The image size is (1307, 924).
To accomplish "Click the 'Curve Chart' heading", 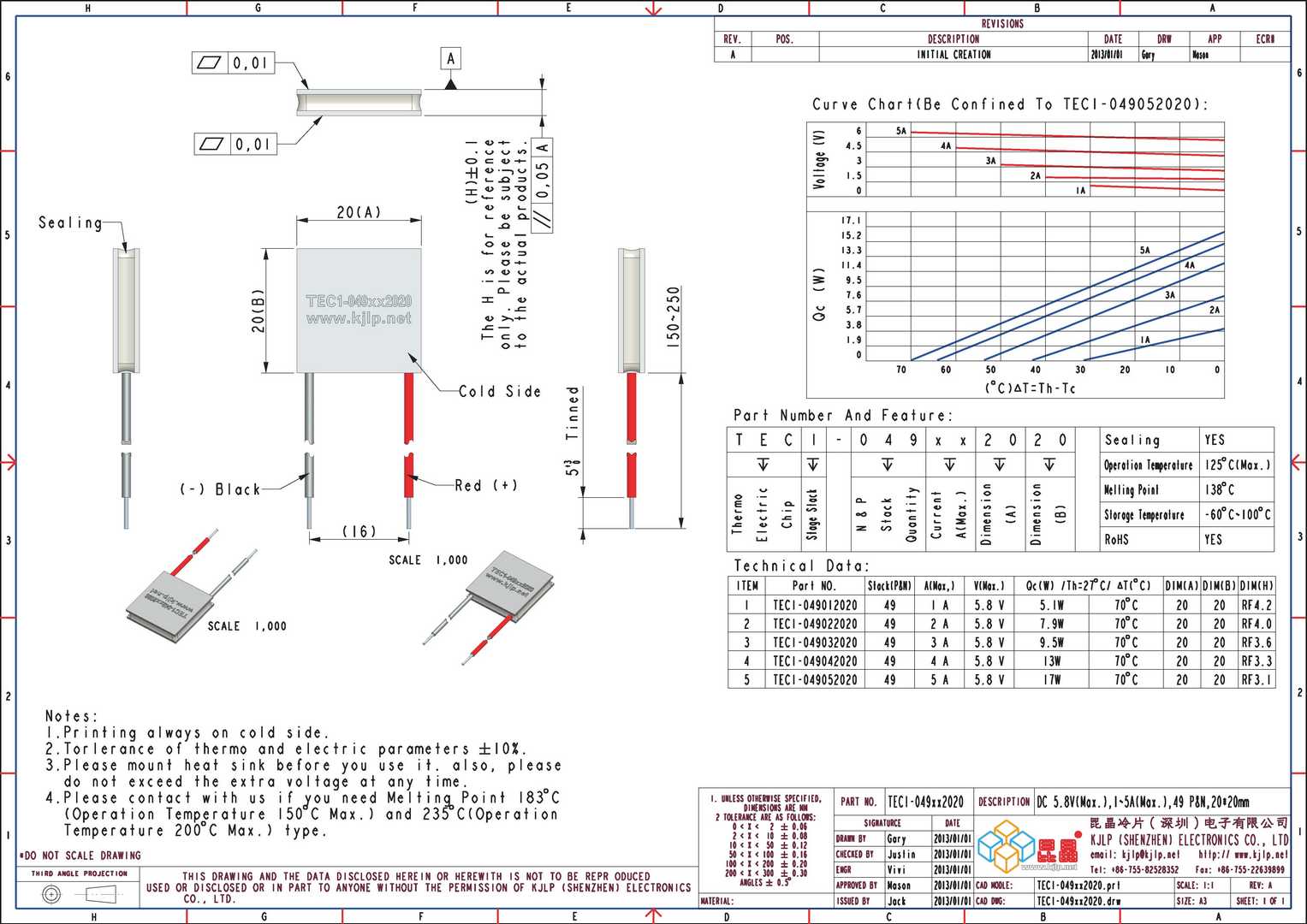I will coord(1010,104).
